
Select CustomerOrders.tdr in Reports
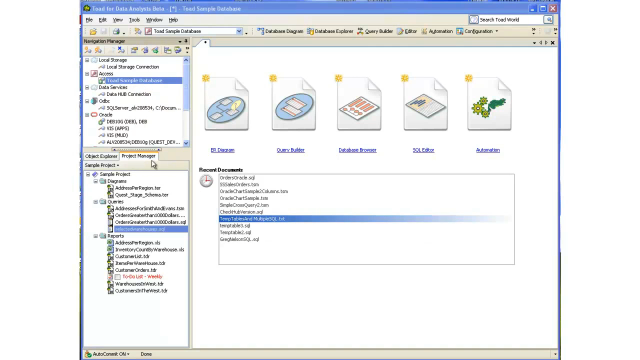click(x=136, y=270)
